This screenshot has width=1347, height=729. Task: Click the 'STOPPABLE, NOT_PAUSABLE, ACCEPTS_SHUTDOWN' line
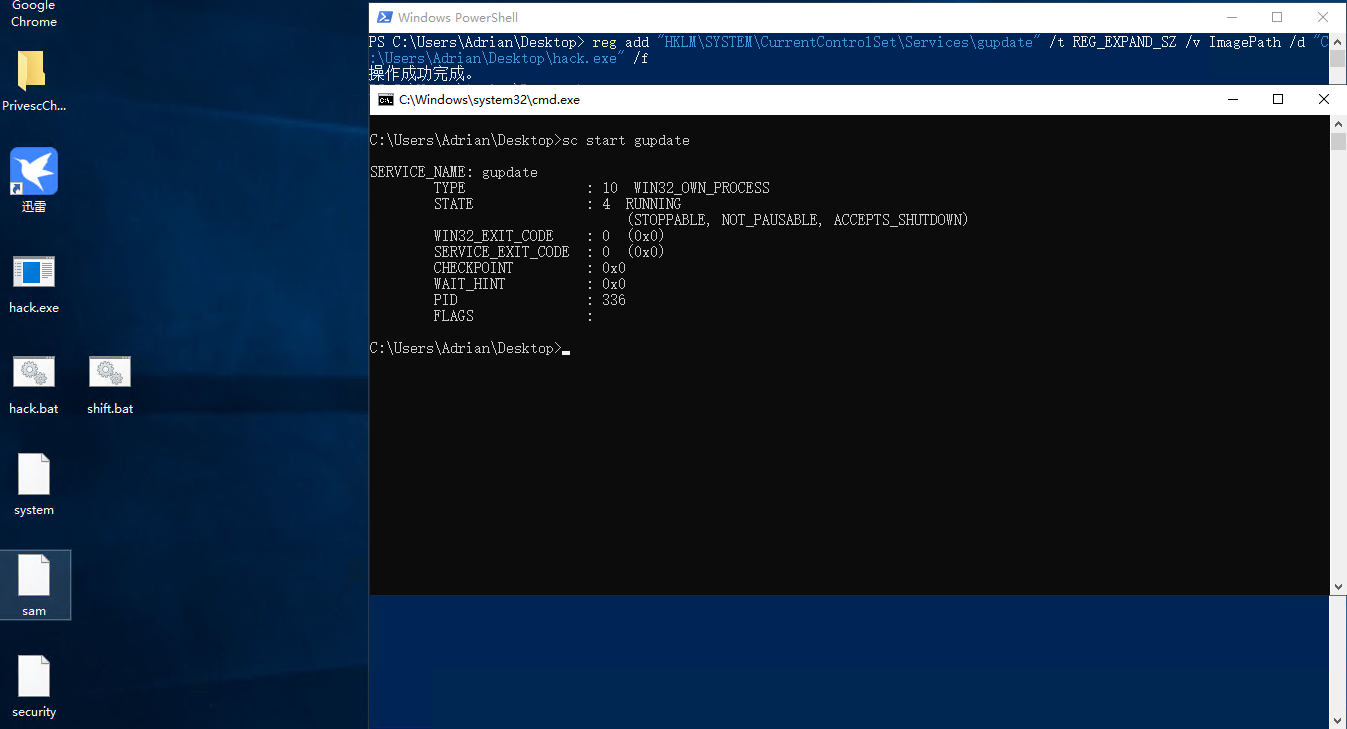coord(798,220)
